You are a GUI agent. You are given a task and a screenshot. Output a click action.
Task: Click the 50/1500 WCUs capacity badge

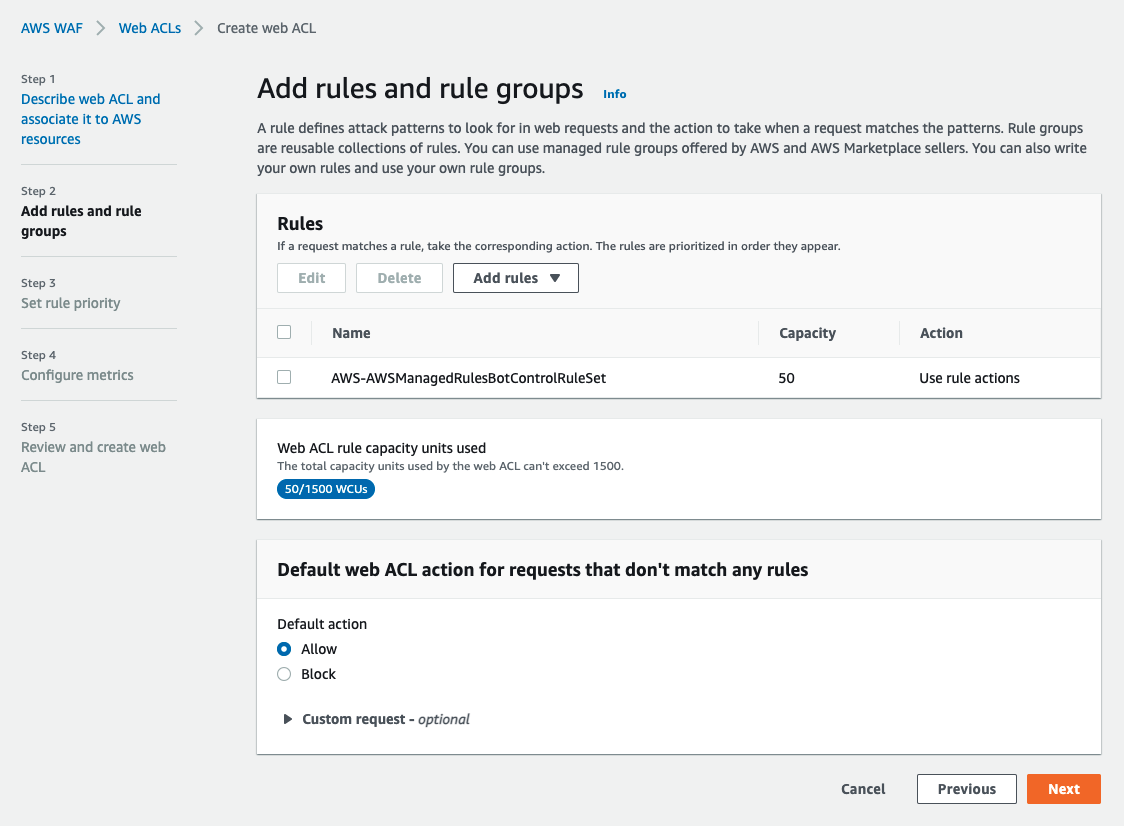coord(325,489)
